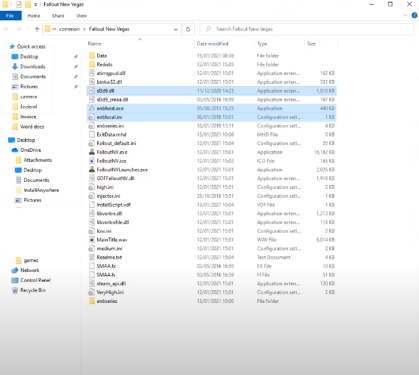Select the Readme.txt file icon

coord(92,257)
